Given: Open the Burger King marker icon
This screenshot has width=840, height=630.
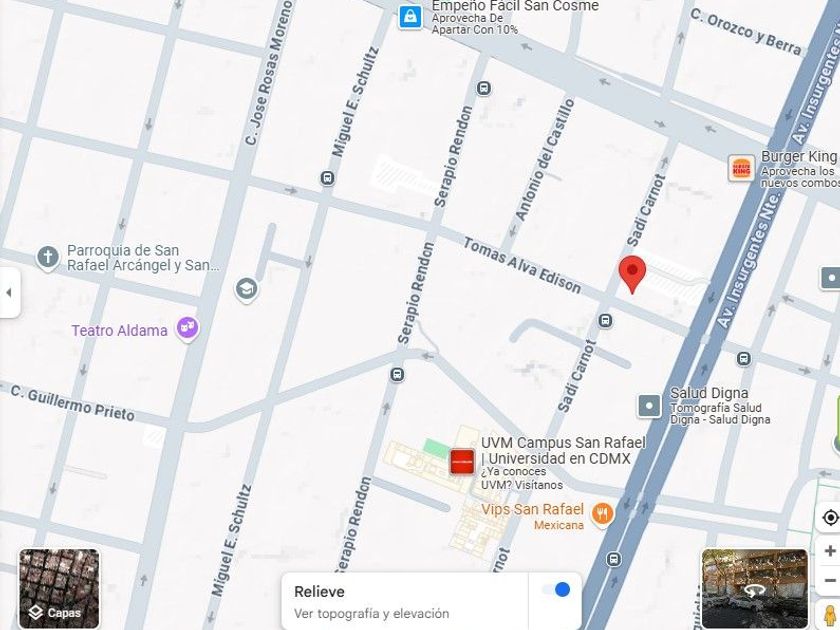Looking at the screenshot, I should pos(741,169).
